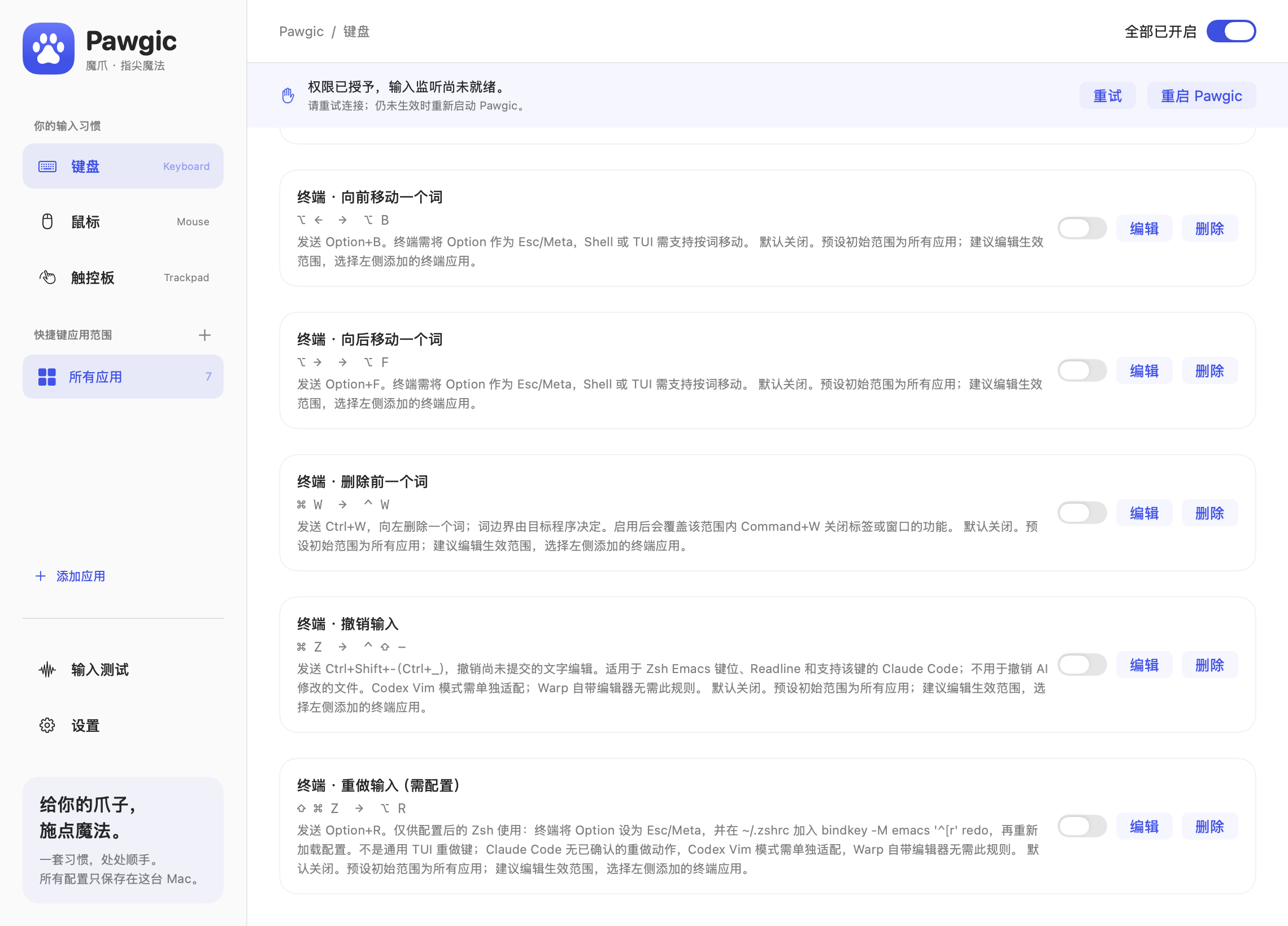This screenshot has height=926, width=1288.
Task: Edit the 终端·撤销输入 rule
Action: [1144, 665]
